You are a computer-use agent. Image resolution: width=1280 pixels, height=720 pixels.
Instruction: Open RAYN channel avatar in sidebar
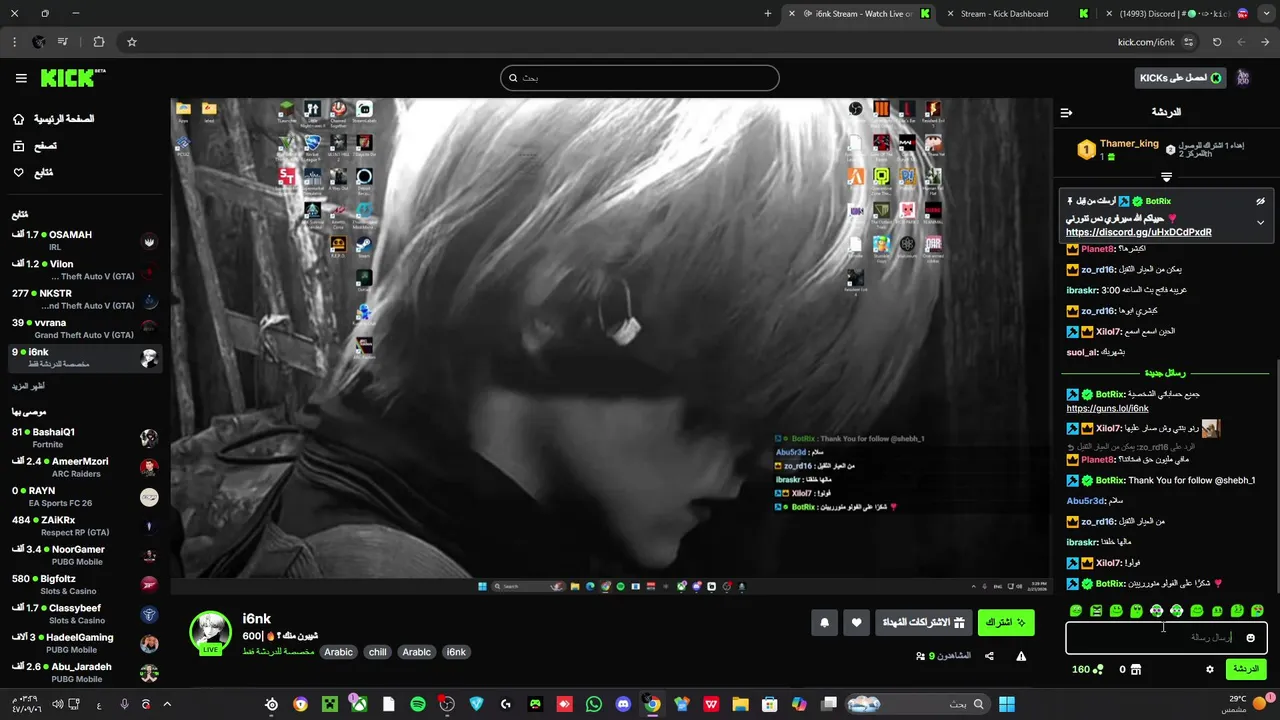pos(149,497)
